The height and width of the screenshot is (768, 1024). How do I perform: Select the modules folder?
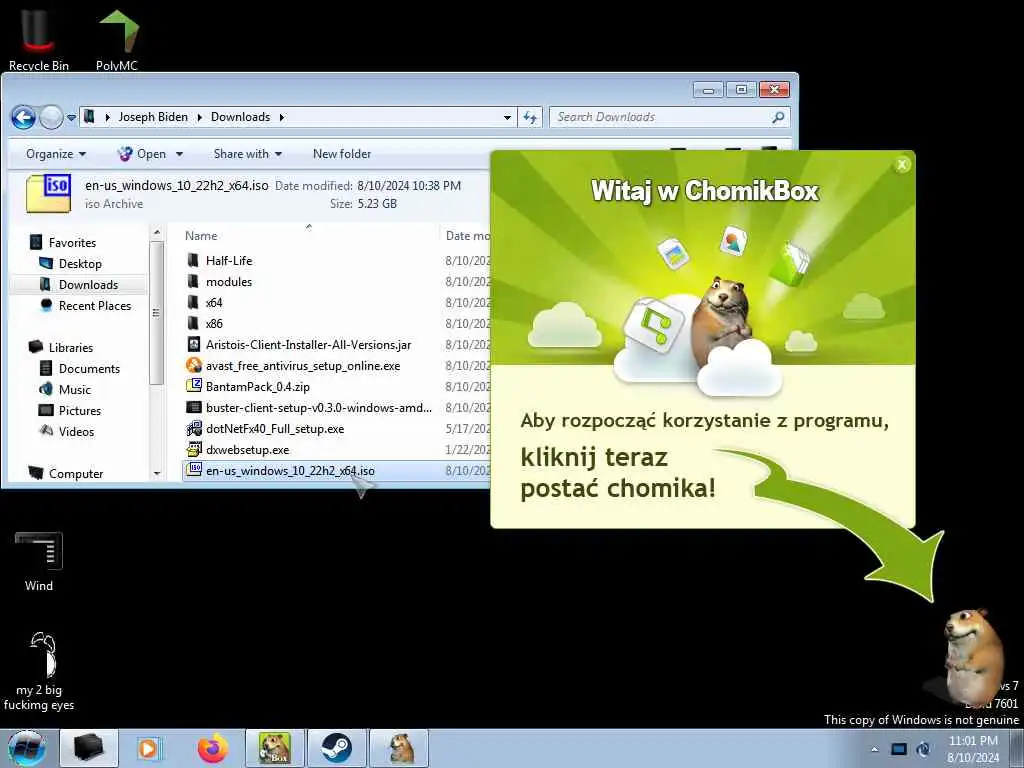tap(229, 281)
